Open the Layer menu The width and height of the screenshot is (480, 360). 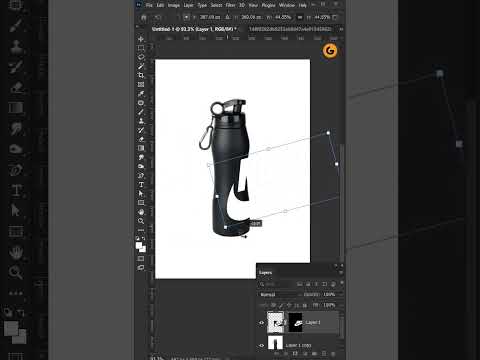(188, 5)
